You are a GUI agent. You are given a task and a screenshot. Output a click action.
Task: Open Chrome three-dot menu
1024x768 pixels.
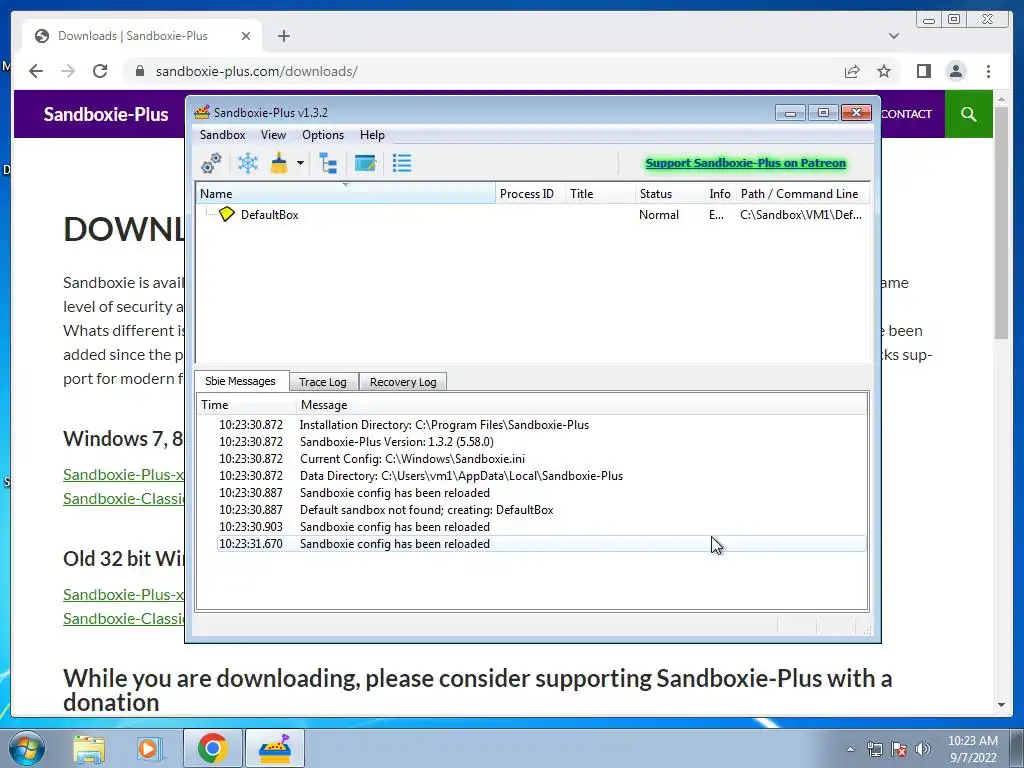pos(988,71)
